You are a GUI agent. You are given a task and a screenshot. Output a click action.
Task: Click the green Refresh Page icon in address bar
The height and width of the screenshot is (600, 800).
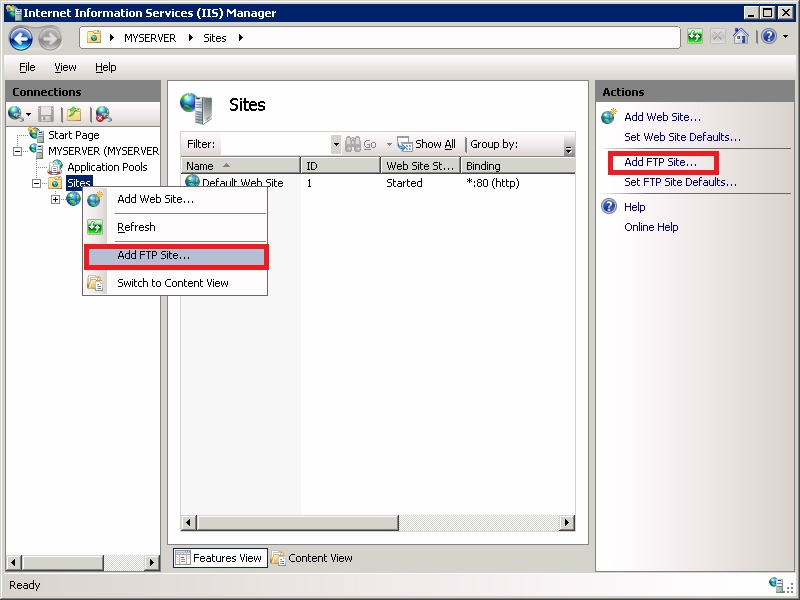[694, 37]
